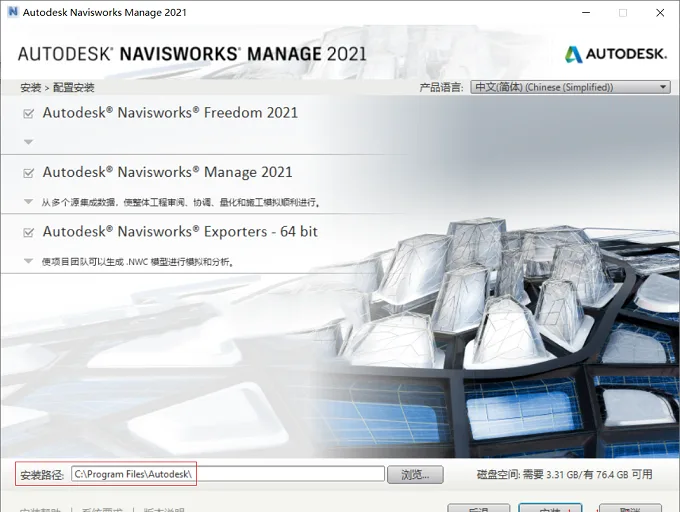Image resolution: width=680 pixels, height=512 pixels.
Task: Click the 磁盘空间 disk space text
Action: click(x=564, y=474)
